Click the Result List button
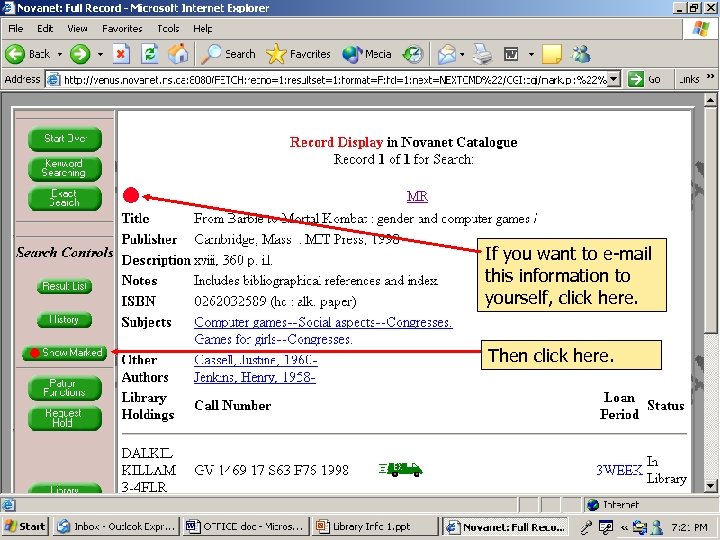The height and width of the screenshot is (540, 720). [x=64, y=286]
